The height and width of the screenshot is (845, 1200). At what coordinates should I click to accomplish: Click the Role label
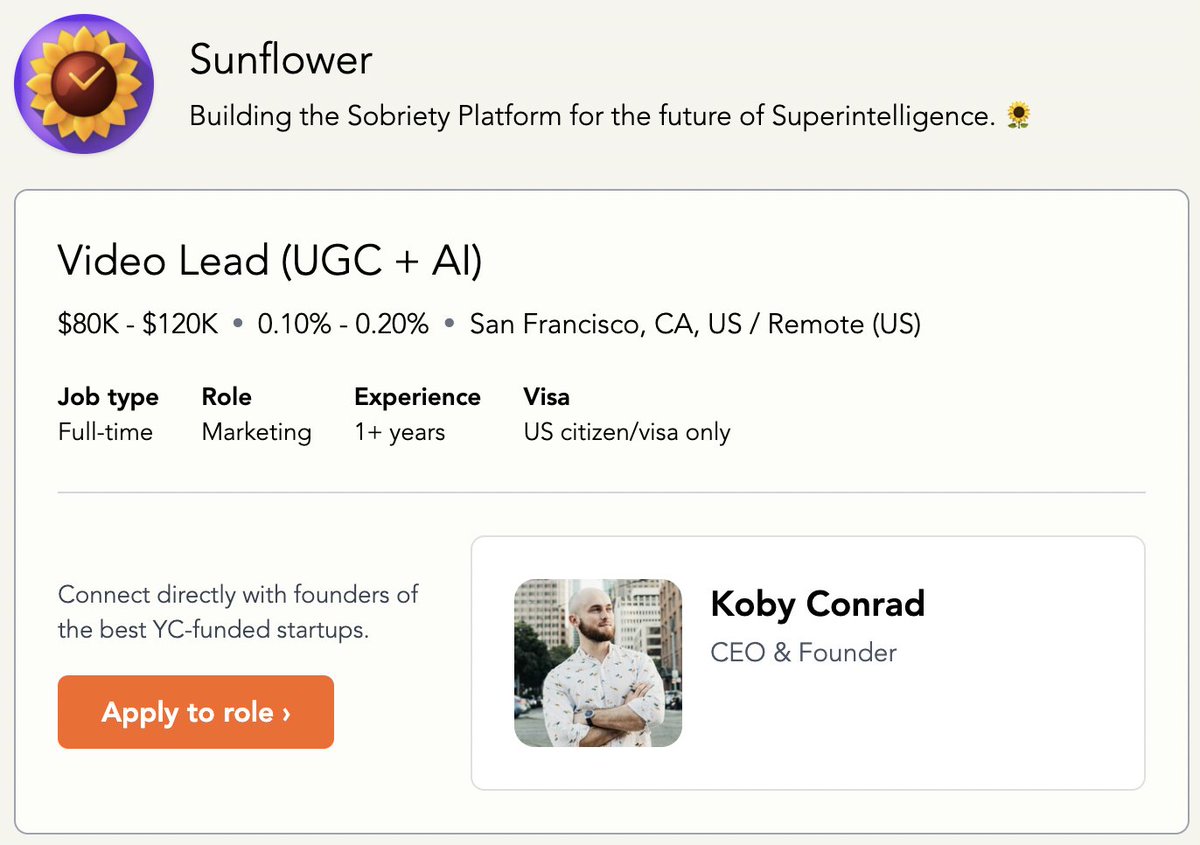(226, 397)
